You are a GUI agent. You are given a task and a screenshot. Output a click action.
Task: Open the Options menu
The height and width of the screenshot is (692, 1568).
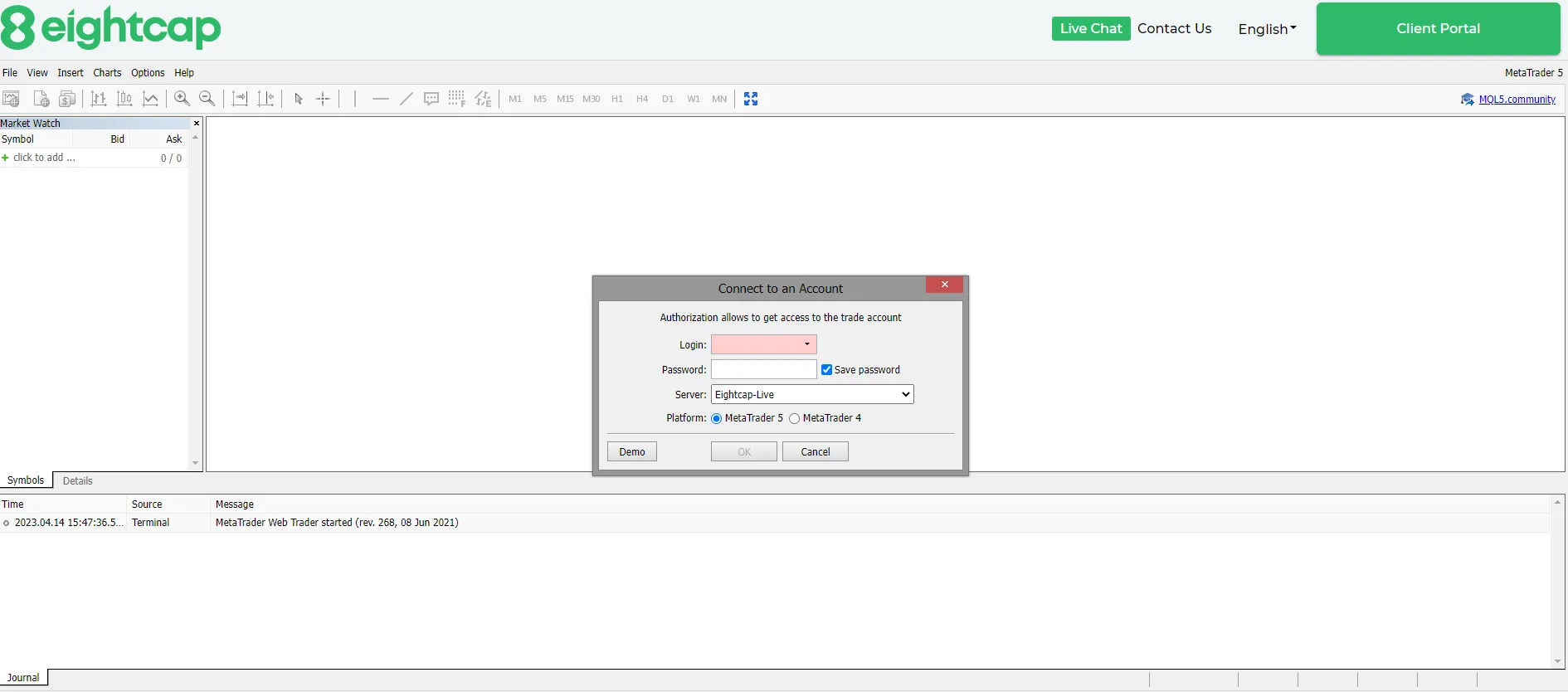(148, 73)
